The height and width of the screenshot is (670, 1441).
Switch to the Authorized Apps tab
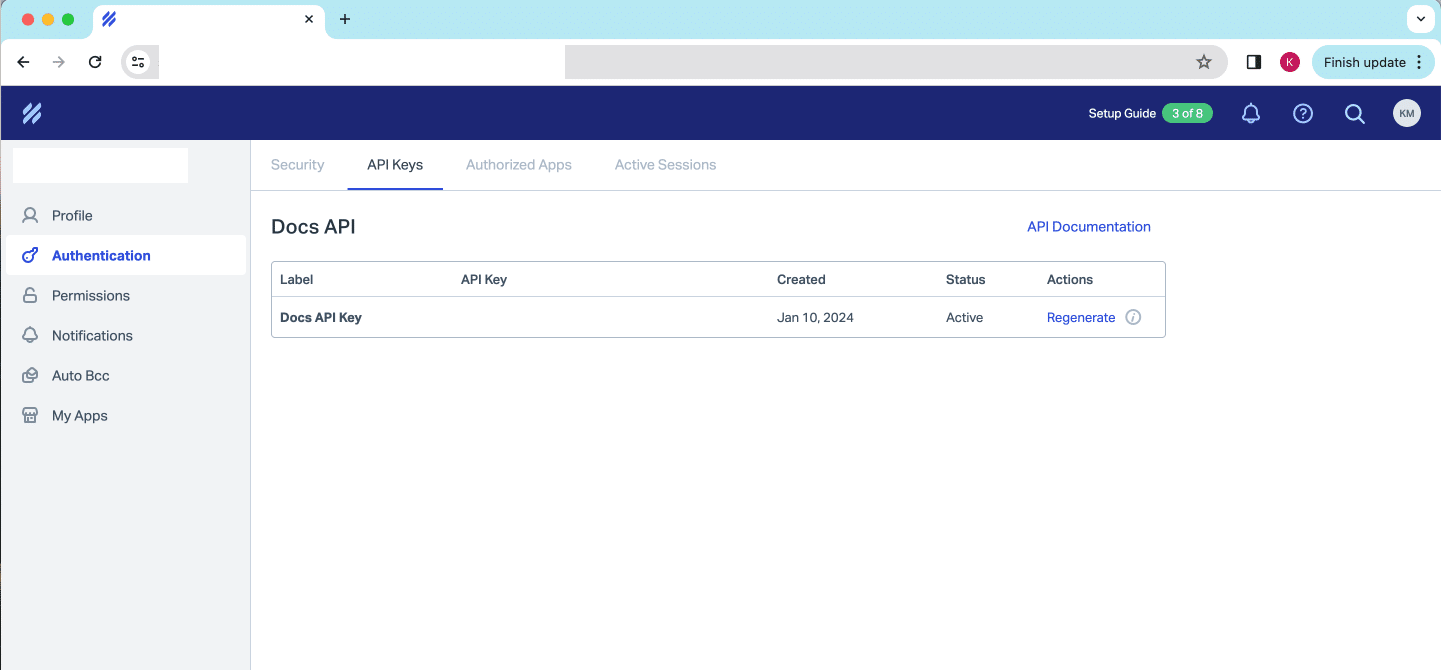point(518,165)
